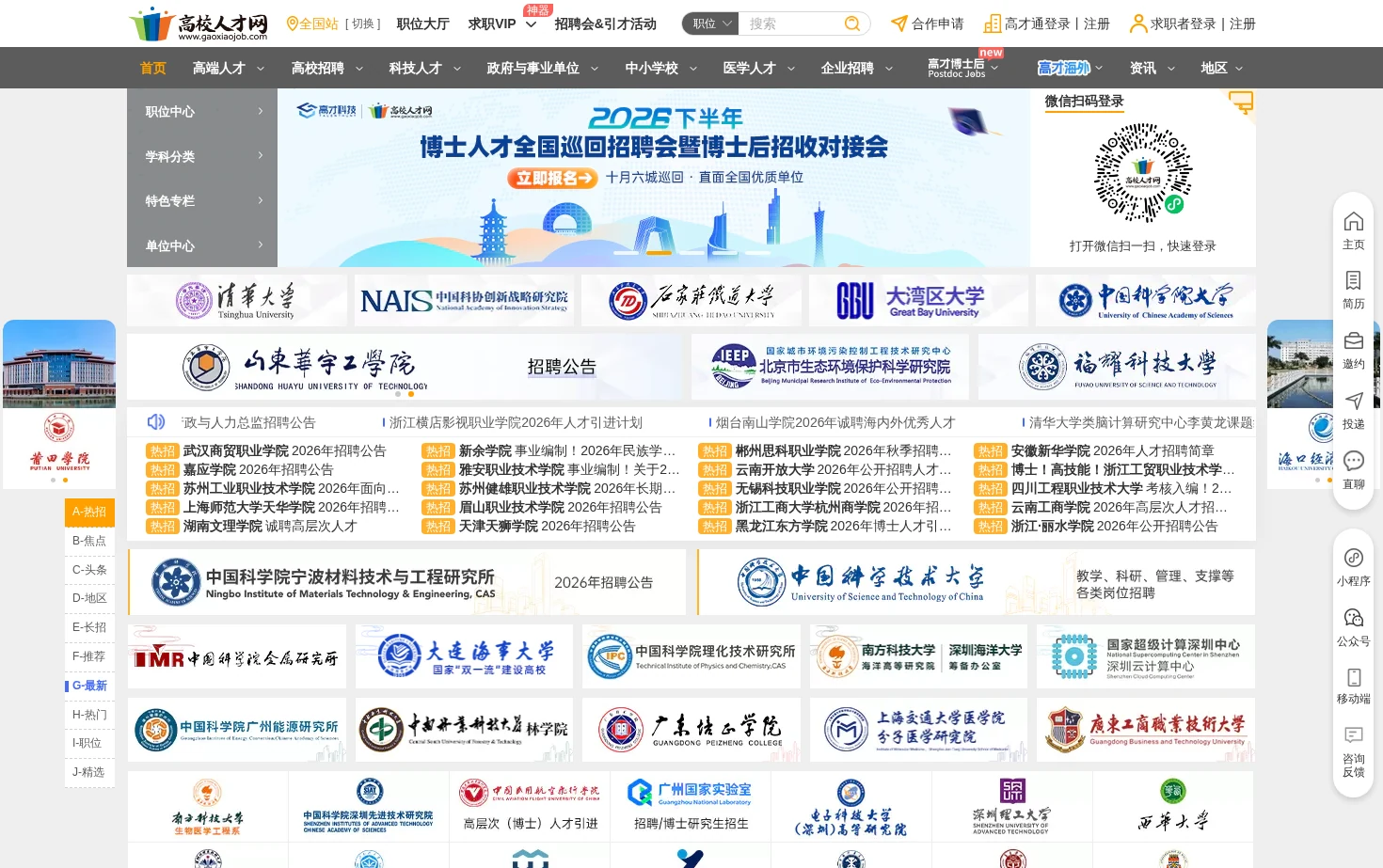Select the A-热招 side tab
The image size is (1383, 868).
89,512
